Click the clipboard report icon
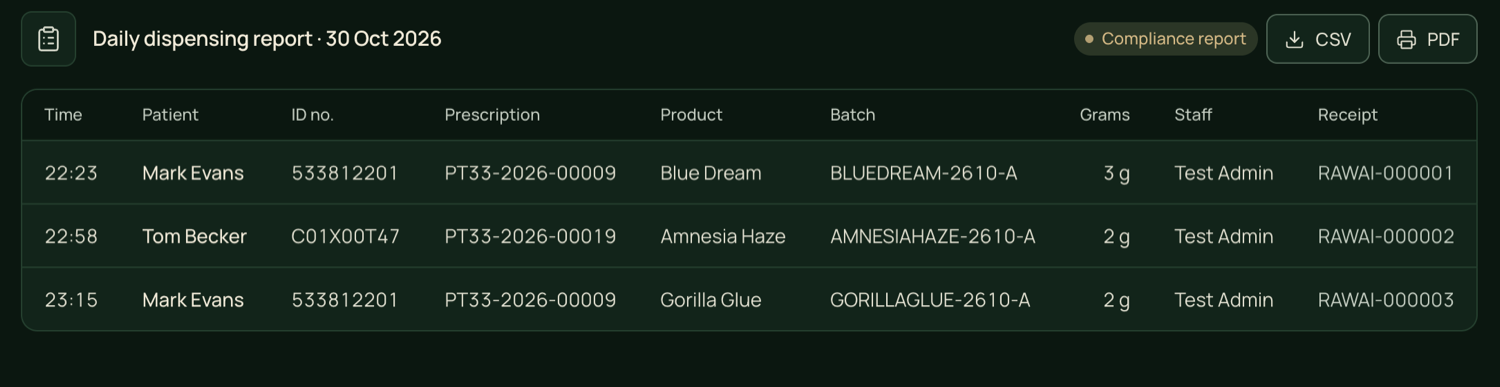The image size is (1500, 387). pyautogui.click(x=48, y=39)
